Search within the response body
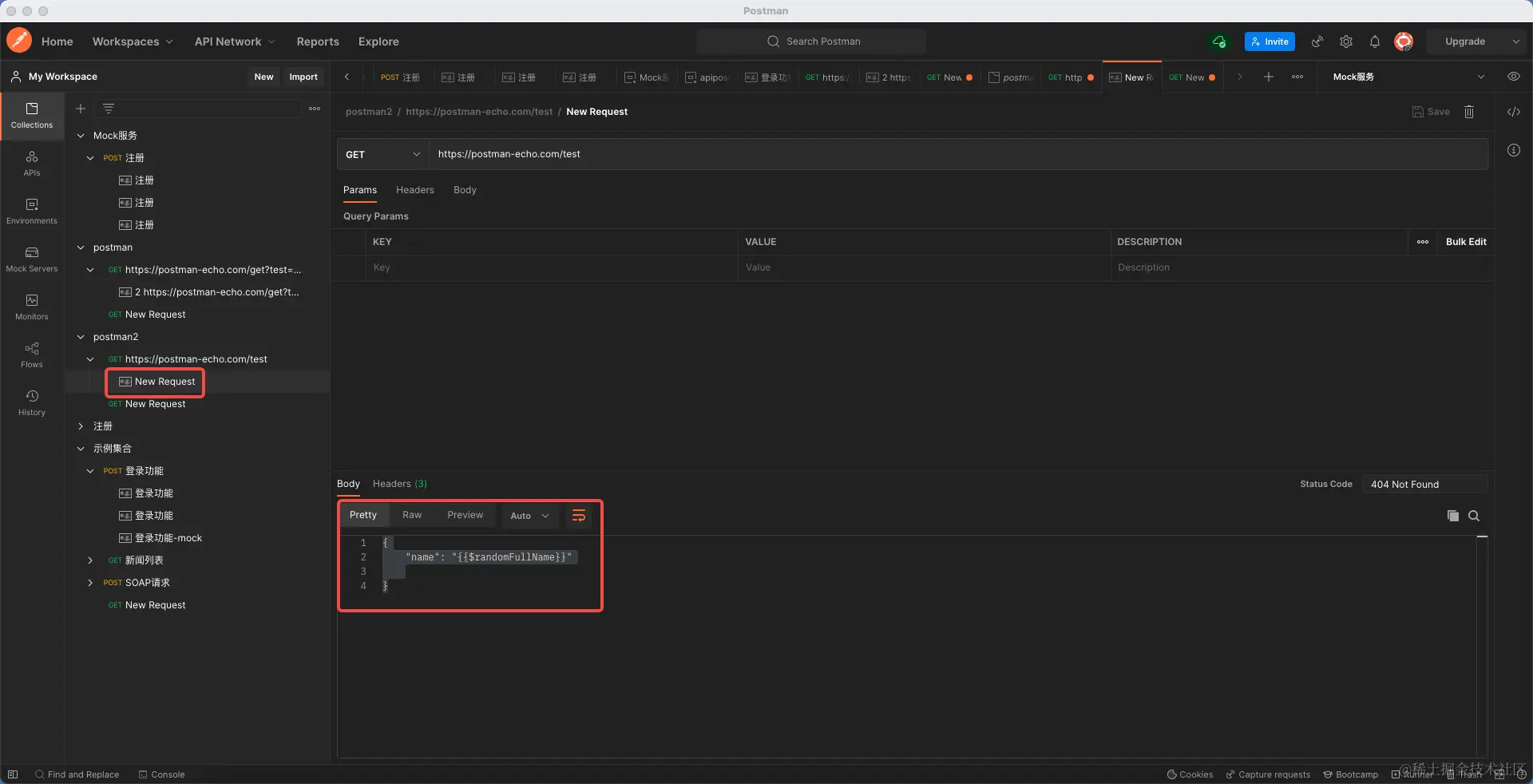The image size is (1533, 784). coord(1474,516)
